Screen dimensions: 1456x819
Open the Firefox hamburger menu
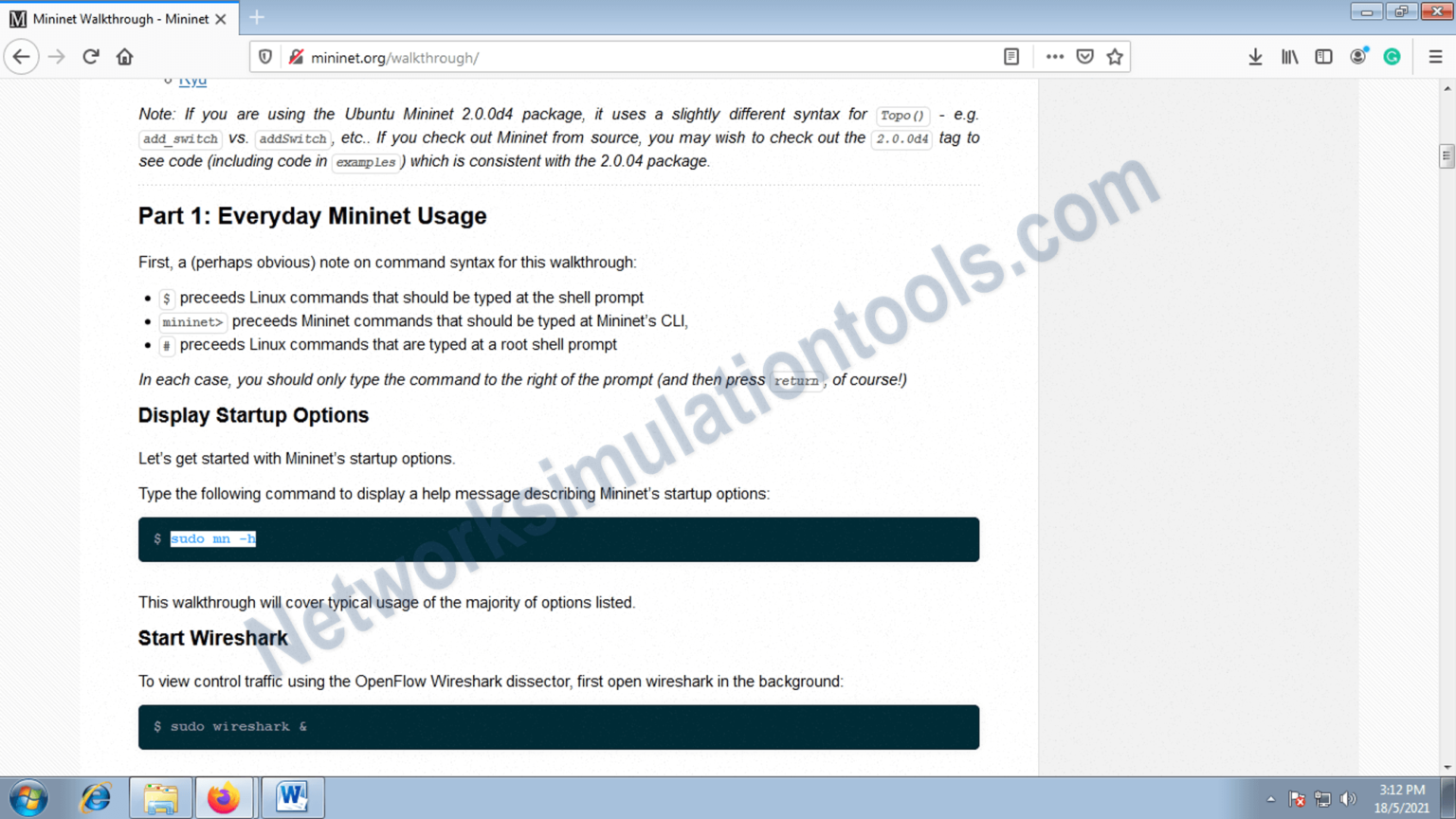pos(1435,57)
